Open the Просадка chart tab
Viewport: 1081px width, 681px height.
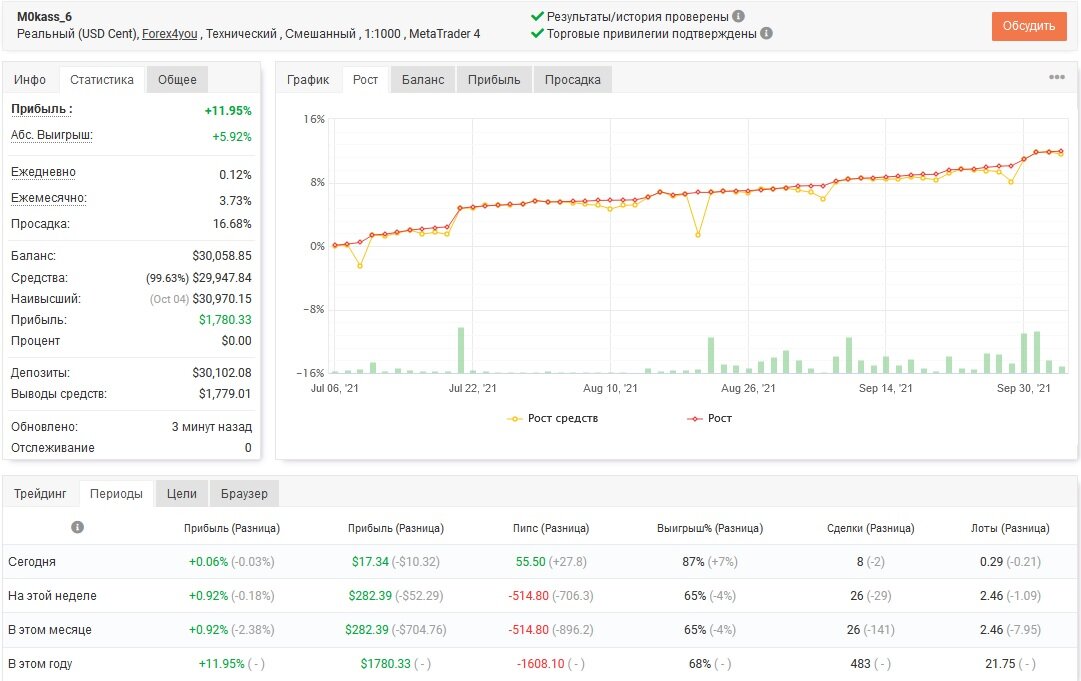(572, 79)
